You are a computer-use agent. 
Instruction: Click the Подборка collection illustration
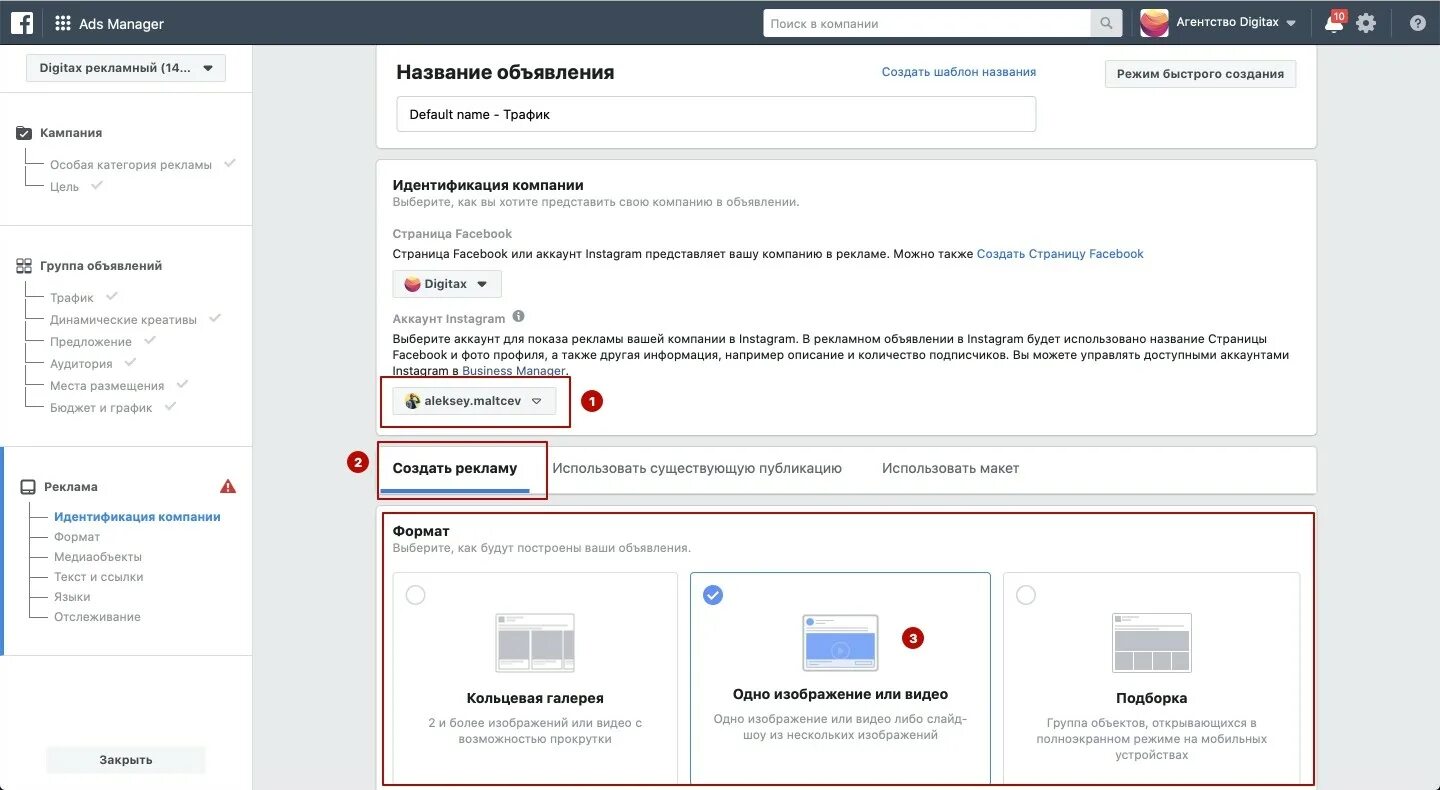(x=1152, y=642)
